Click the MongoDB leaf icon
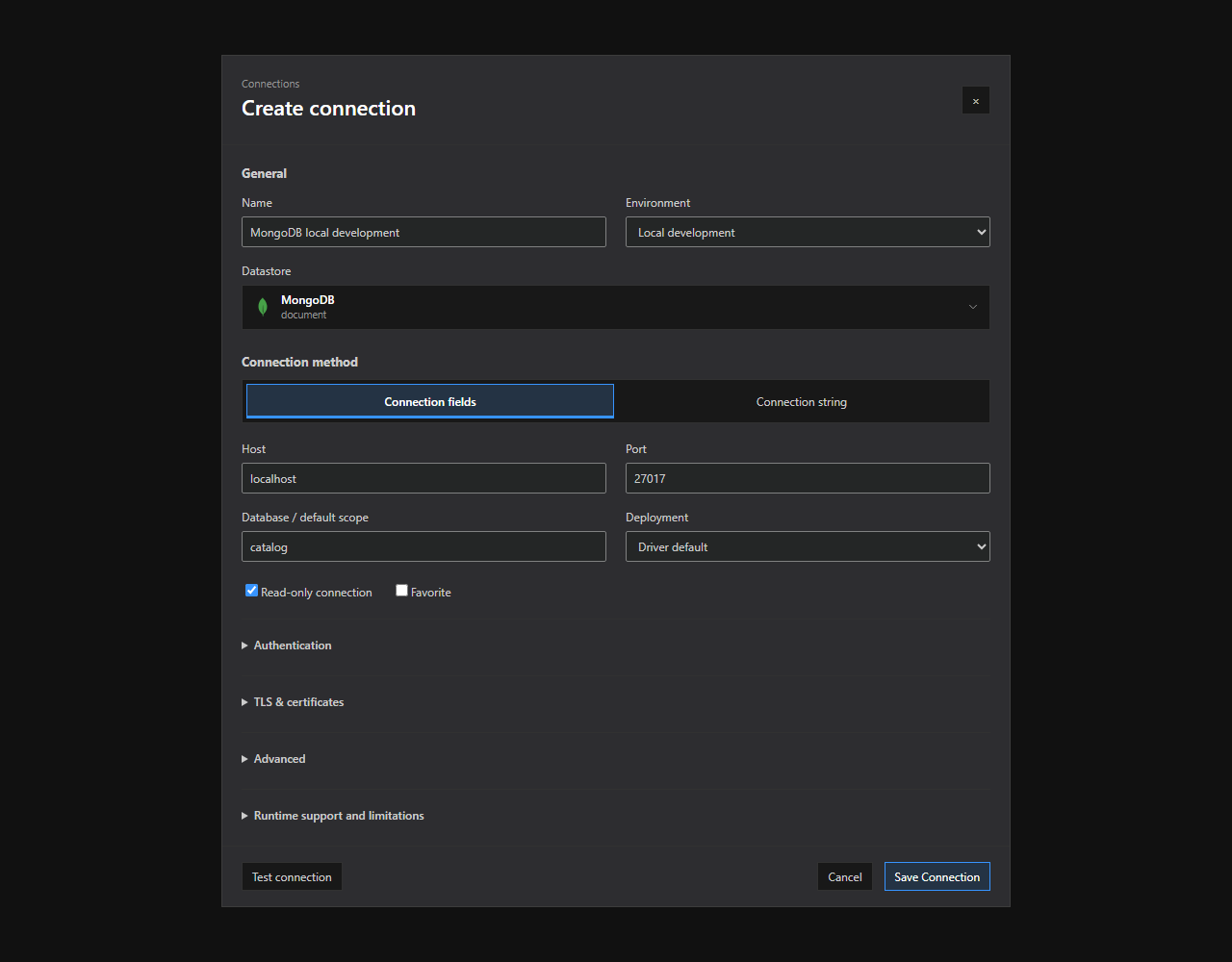This screenshot has width=1232, height=962. (262, 307)
